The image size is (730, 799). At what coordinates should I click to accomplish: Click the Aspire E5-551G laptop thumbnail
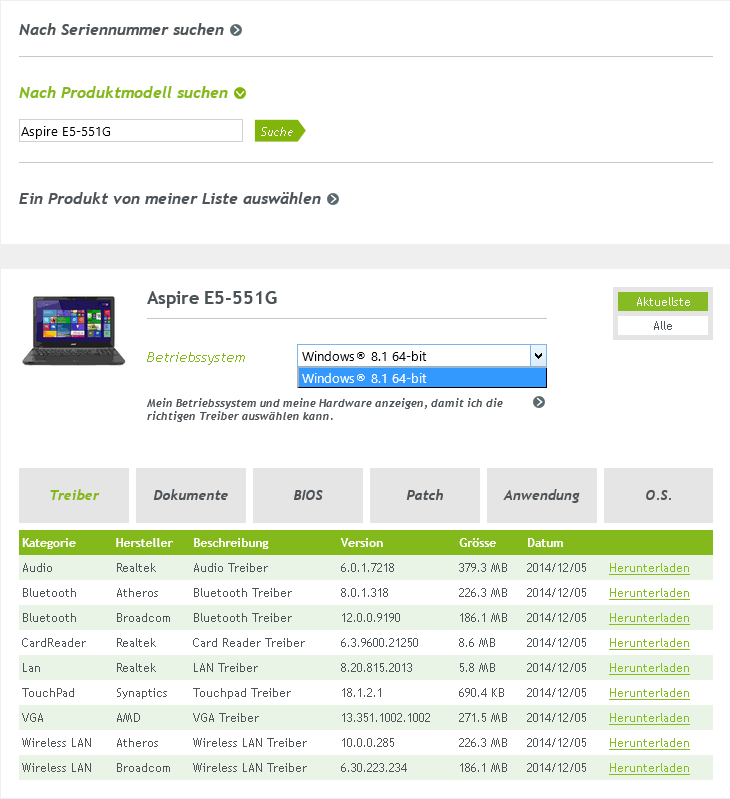(x=74, y=330)
